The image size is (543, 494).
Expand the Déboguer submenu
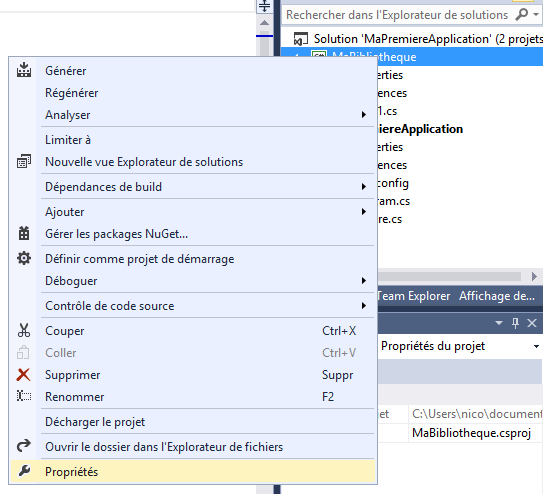point(364,280)
